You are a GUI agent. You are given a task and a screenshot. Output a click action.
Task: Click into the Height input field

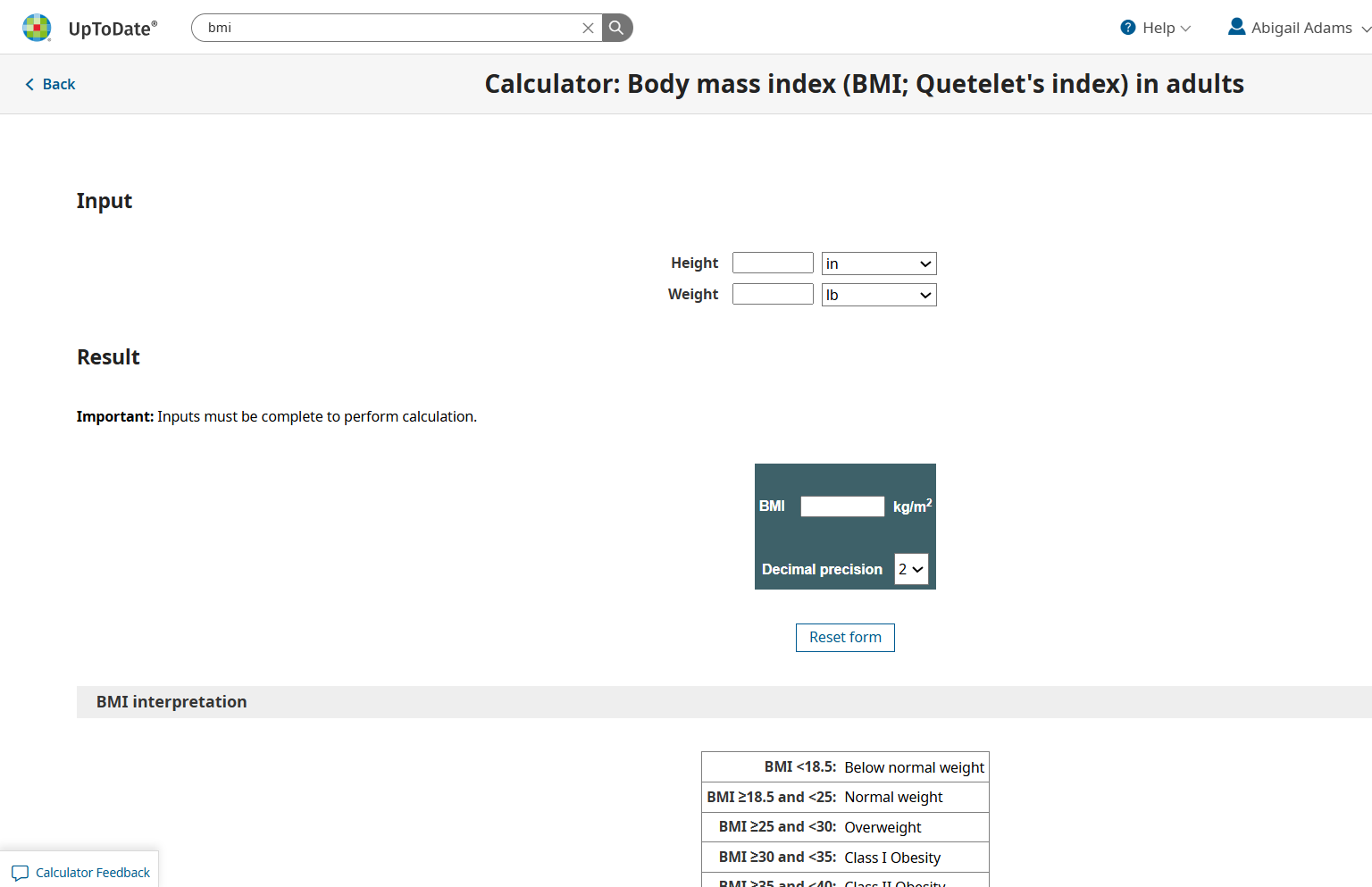click(773, 263)
